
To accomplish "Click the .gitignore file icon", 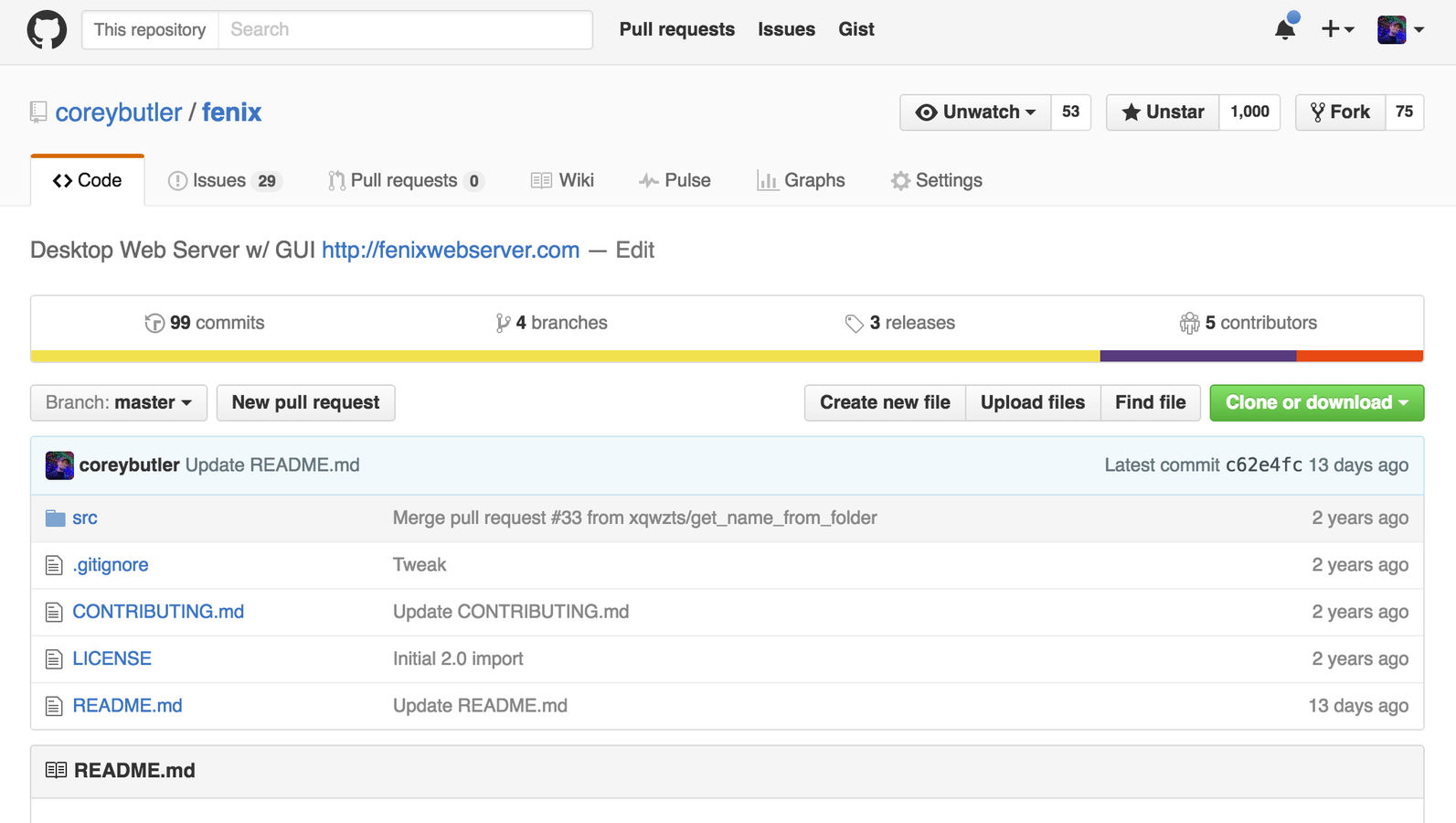I will [54, 565].
